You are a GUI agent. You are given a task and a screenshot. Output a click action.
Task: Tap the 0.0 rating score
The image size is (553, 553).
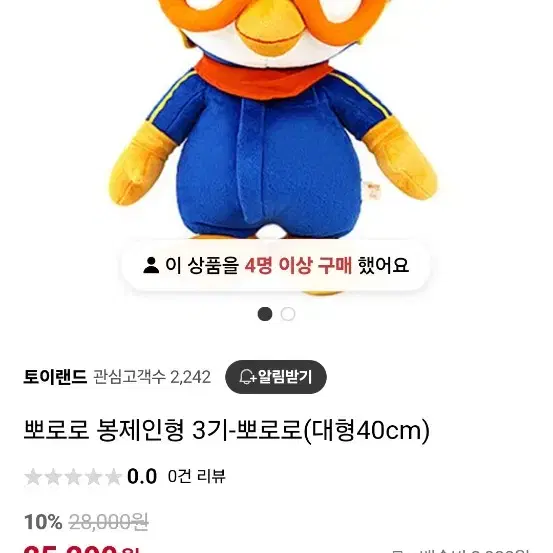(x=142, y=476)
